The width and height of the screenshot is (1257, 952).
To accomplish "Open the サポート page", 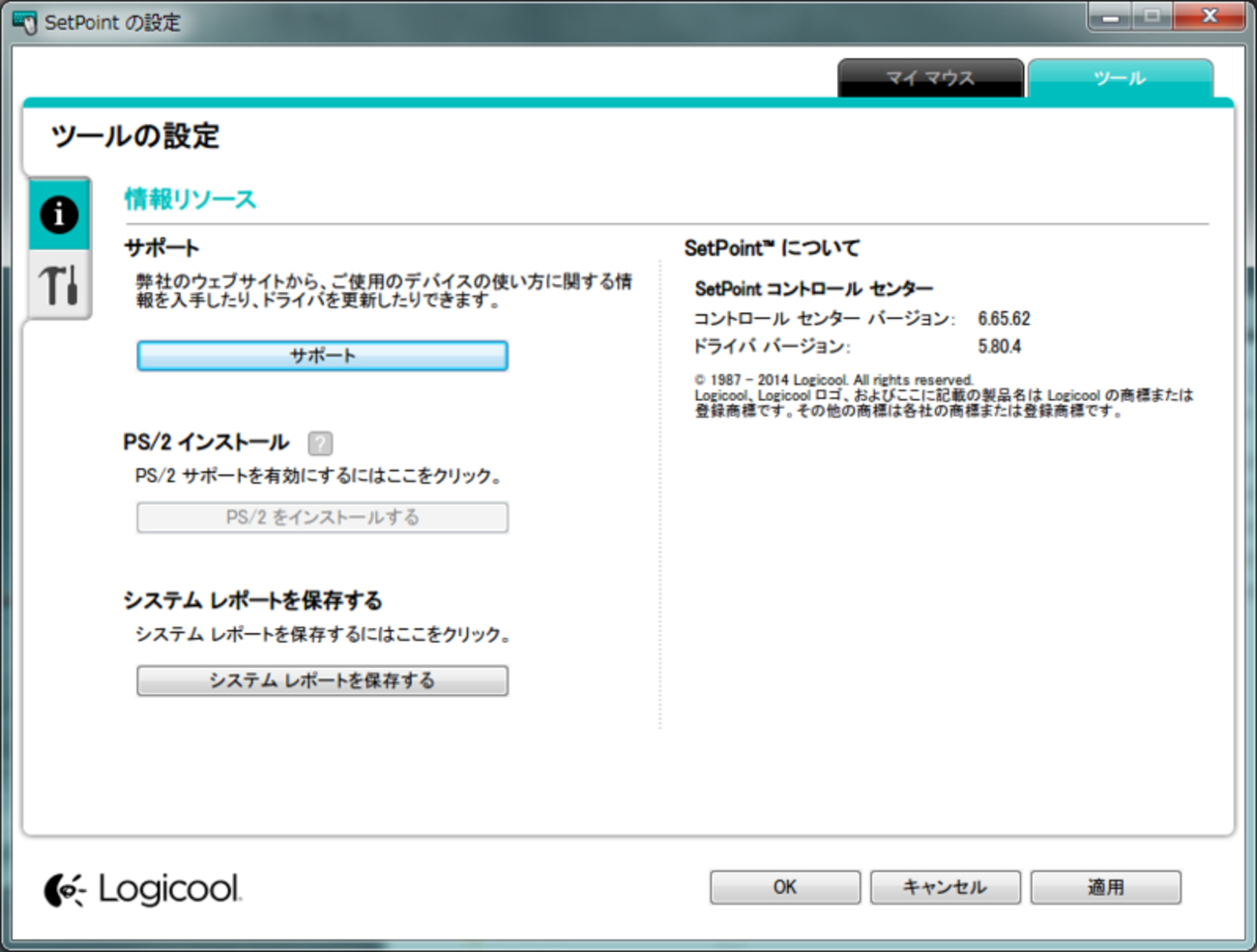I will pos(321,355).
